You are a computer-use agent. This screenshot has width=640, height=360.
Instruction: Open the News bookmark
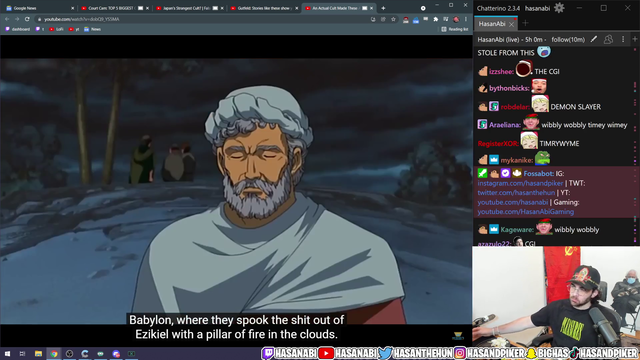92,29
